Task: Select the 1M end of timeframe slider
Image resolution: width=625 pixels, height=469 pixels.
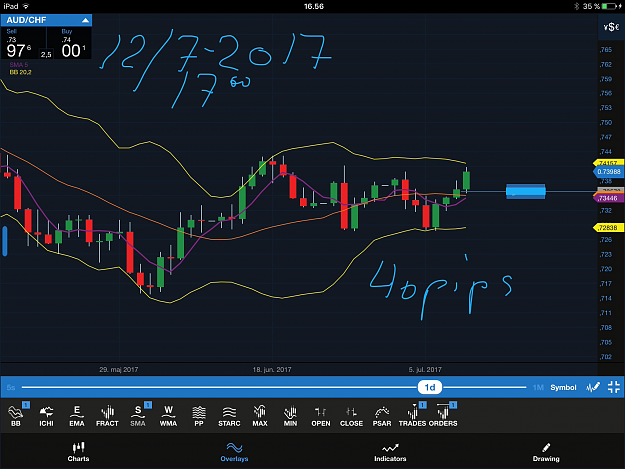Action: (538, 387)
